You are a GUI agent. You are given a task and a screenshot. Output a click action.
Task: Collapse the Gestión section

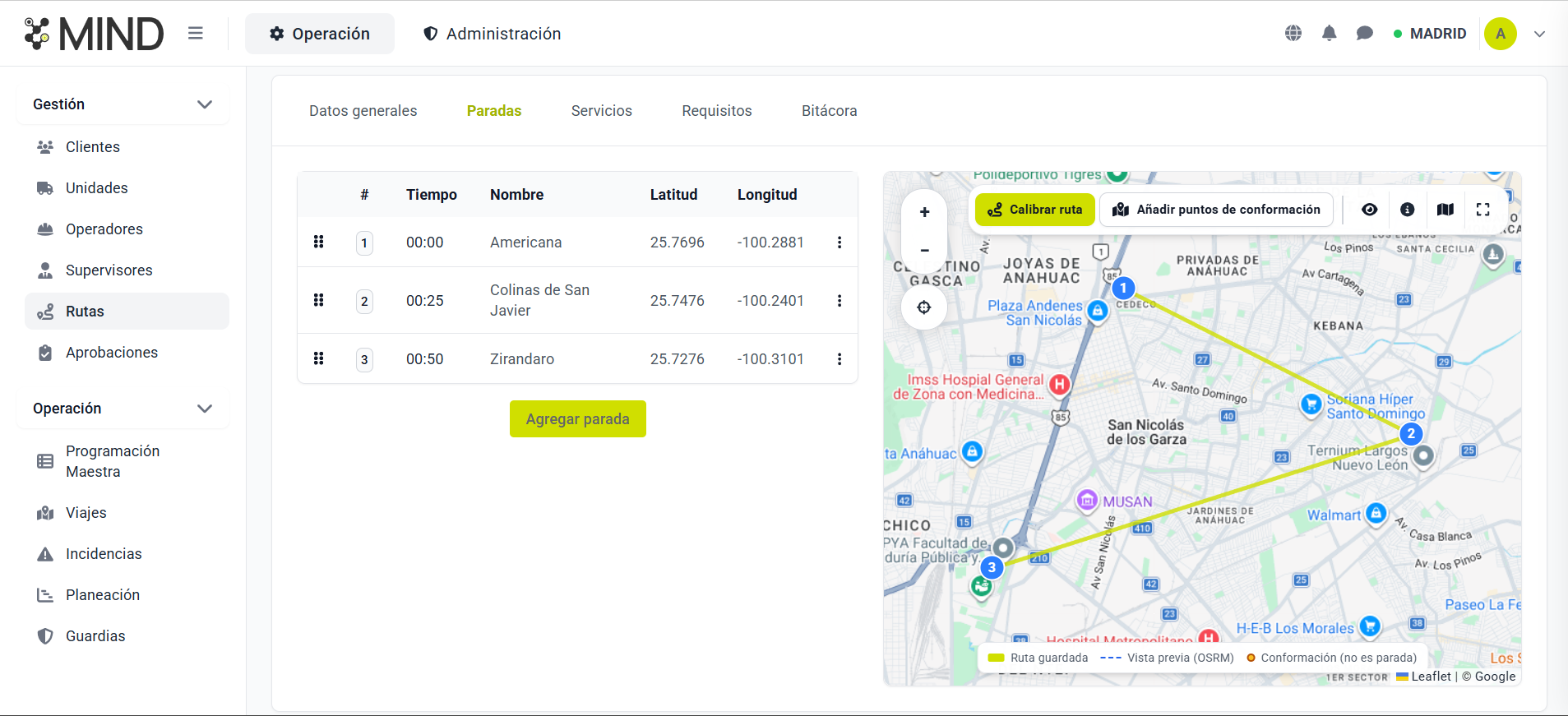pos(205,104)
